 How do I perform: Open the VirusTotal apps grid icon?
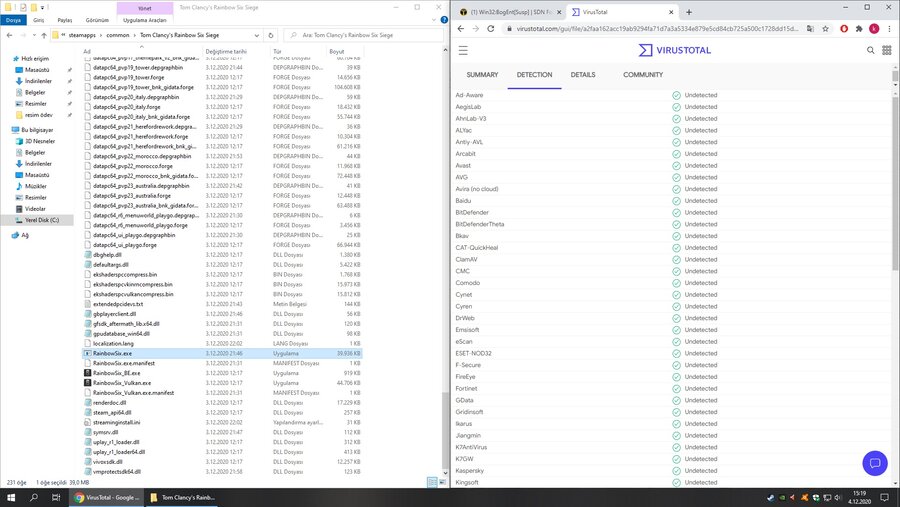point(887,51)
